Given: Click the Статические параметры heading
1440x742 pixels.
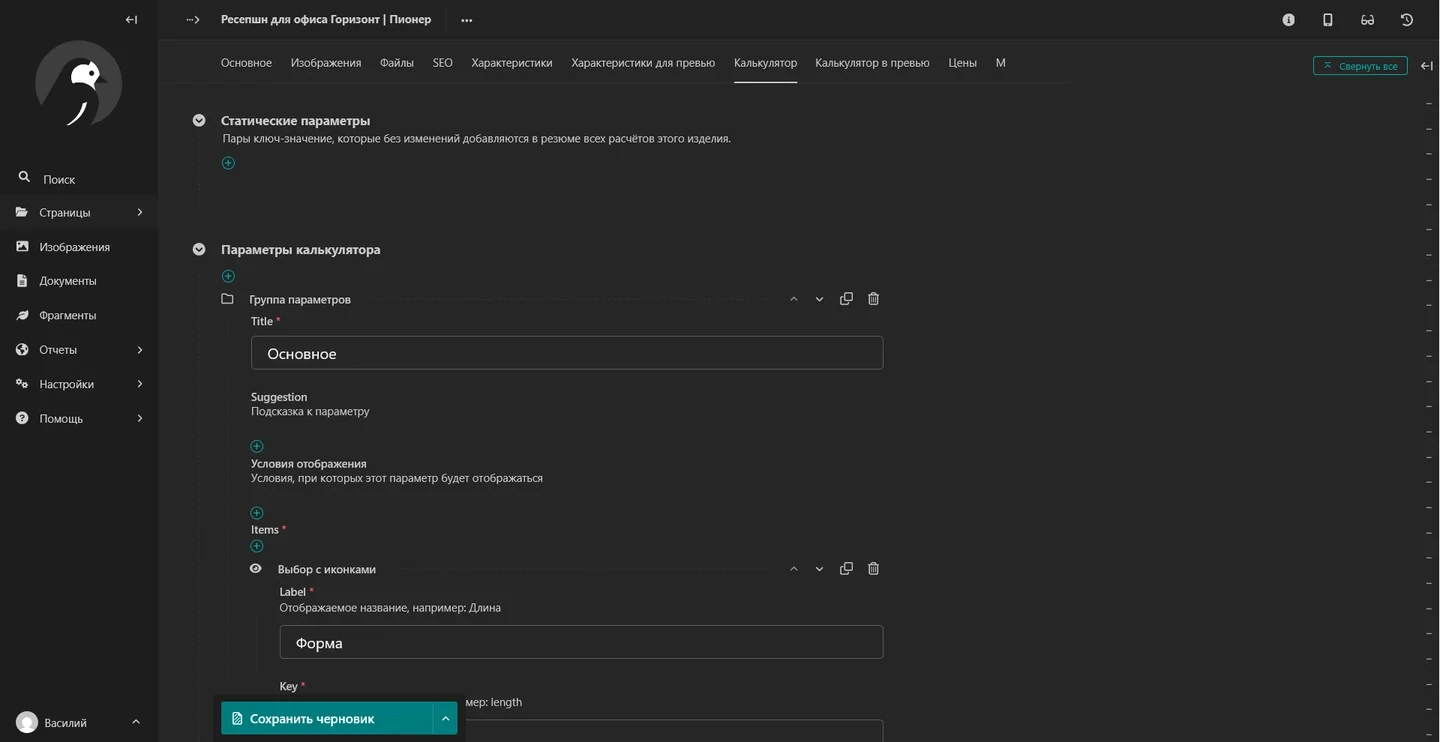Looking at the screenshot, I should [296, 121].
